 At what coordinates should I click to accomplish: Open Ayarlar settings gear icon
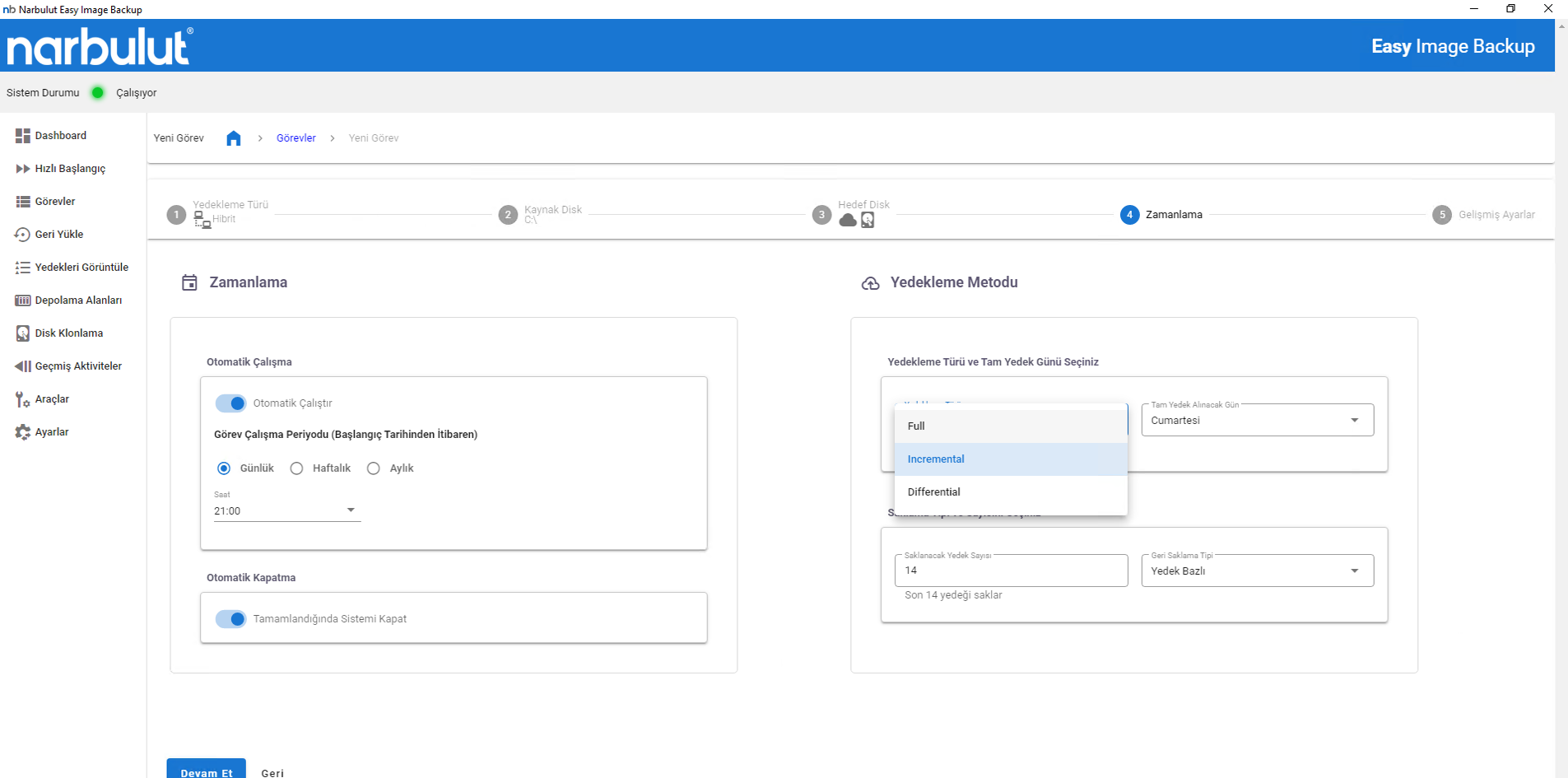click(22, 432)
